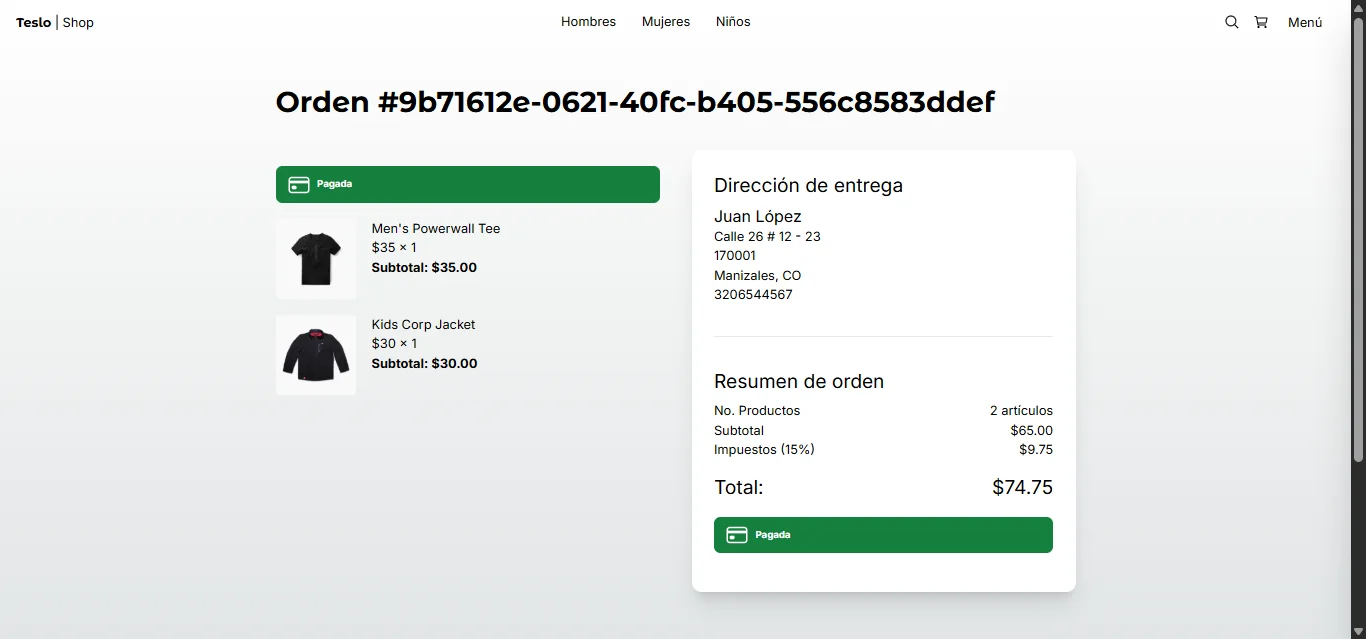
Task: Click the order number heading
Action: 635,102
